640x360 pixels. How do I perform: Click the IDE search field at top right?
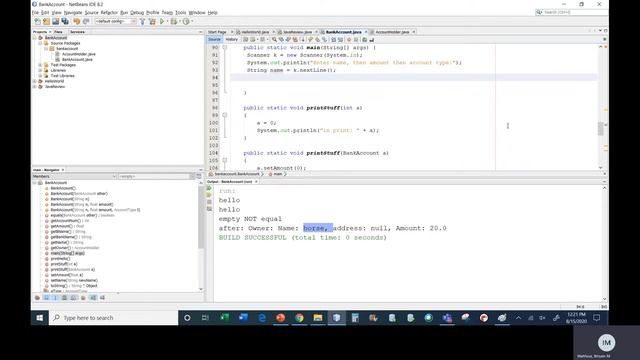(x=571, y=12)
